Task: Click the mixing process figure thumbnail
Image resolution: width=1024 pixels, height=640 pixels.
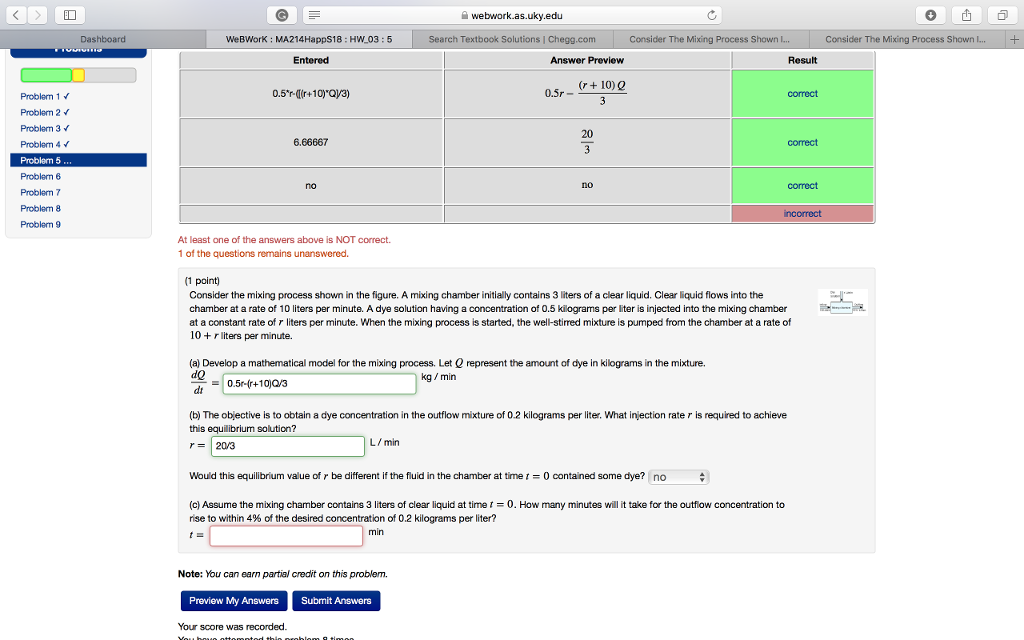Action: [x=841, y=301]
